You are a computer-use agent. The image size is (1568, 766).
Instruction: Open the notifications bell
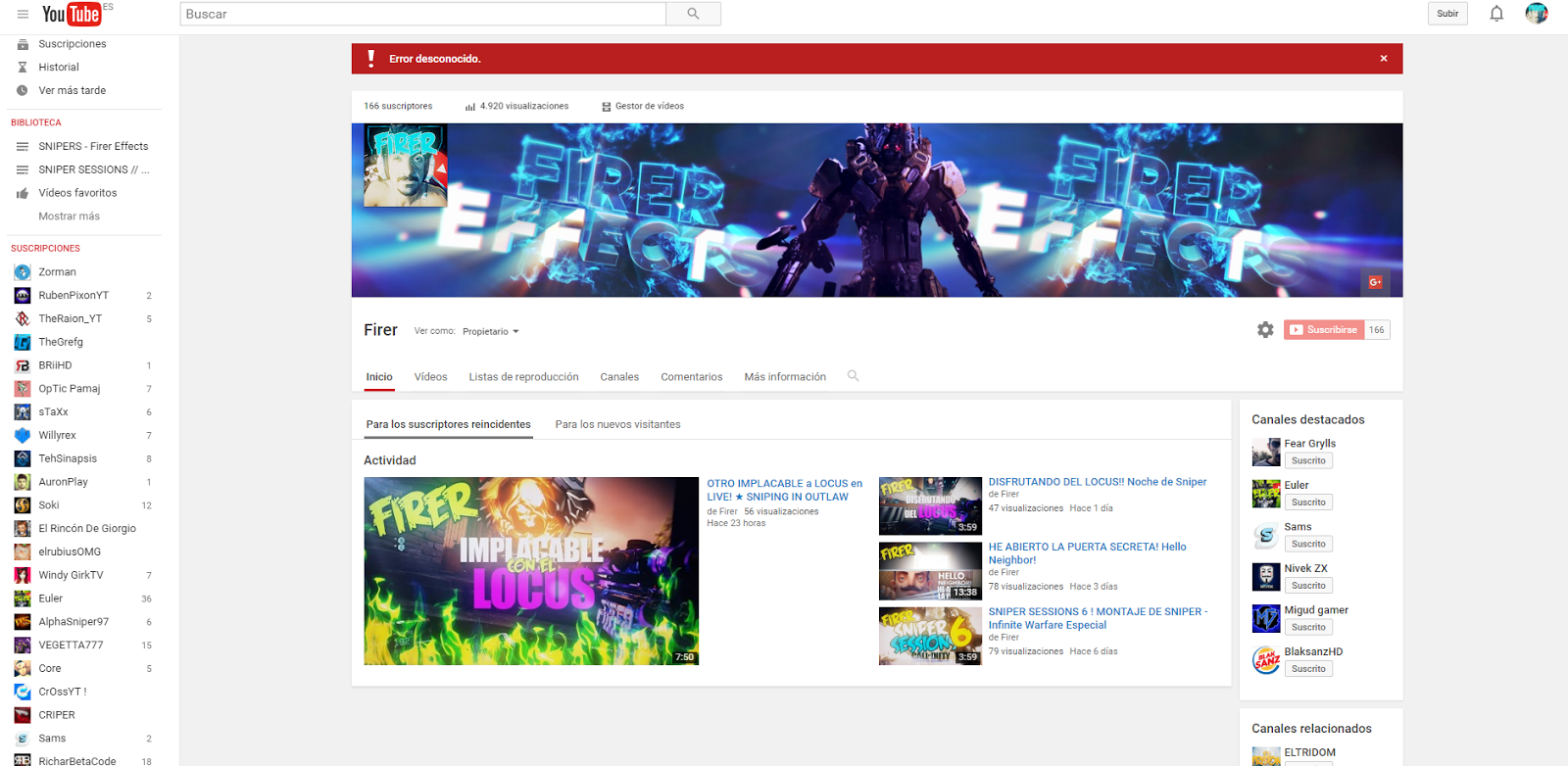pyautogui.click(x=1496, y=14)
